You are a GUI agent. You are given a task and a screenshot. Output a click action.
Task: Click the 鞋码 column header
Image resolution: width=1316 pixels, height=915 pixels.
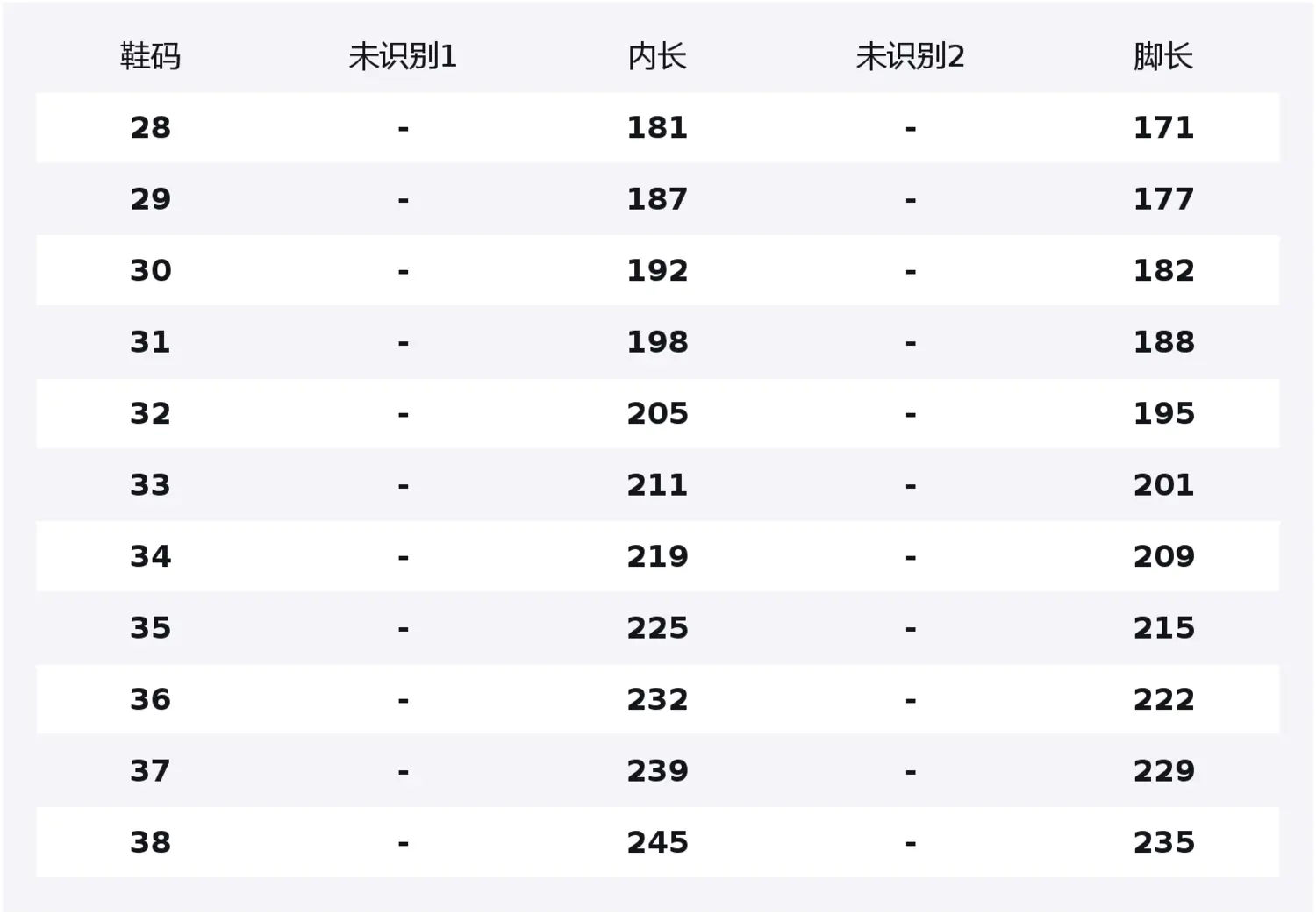pos(150,57)
